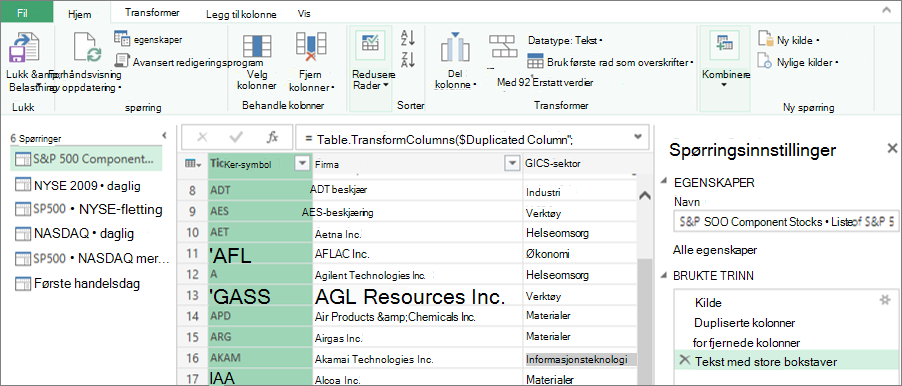
Task: Click the Forhåndsvisning oppdatering refresh icon
Action: tap(87, 48)
